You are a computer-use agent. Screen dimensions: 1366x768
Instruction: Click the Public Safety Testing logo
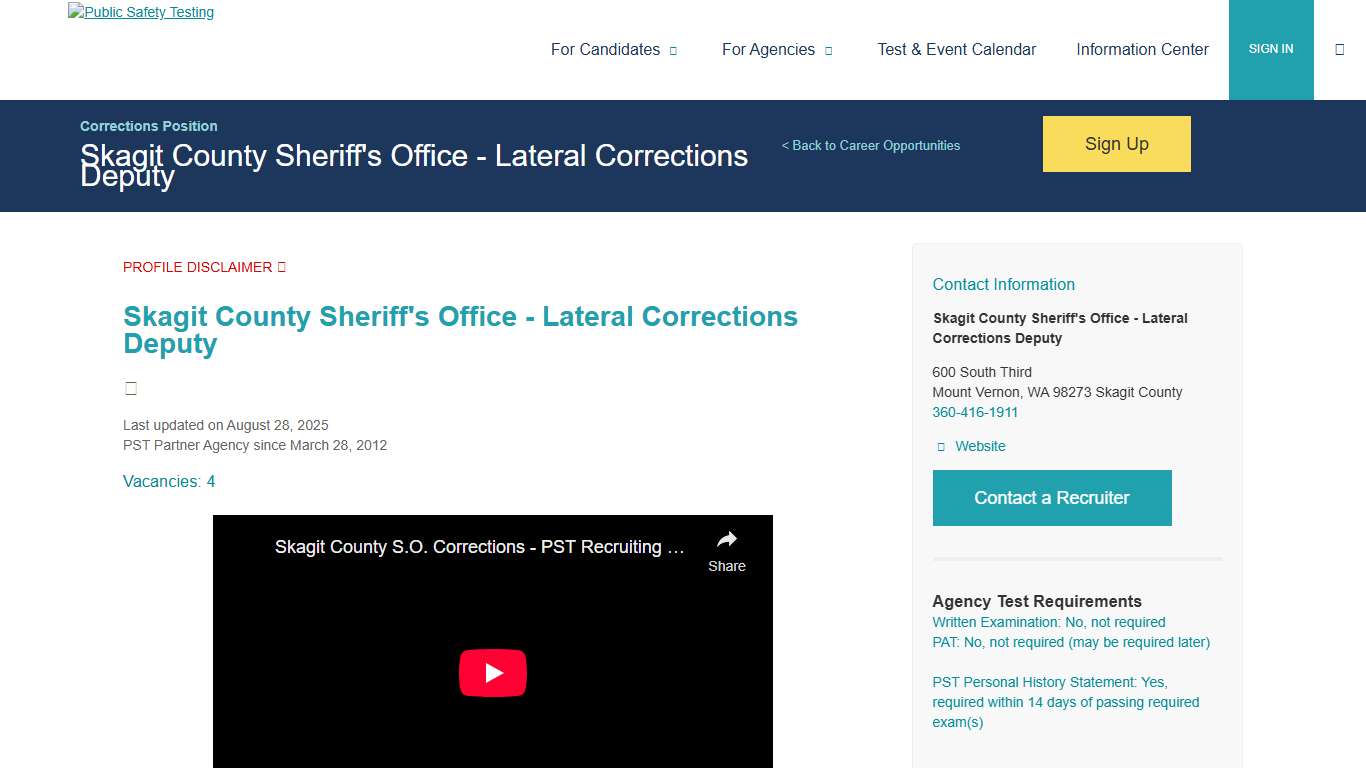point(140,12)
